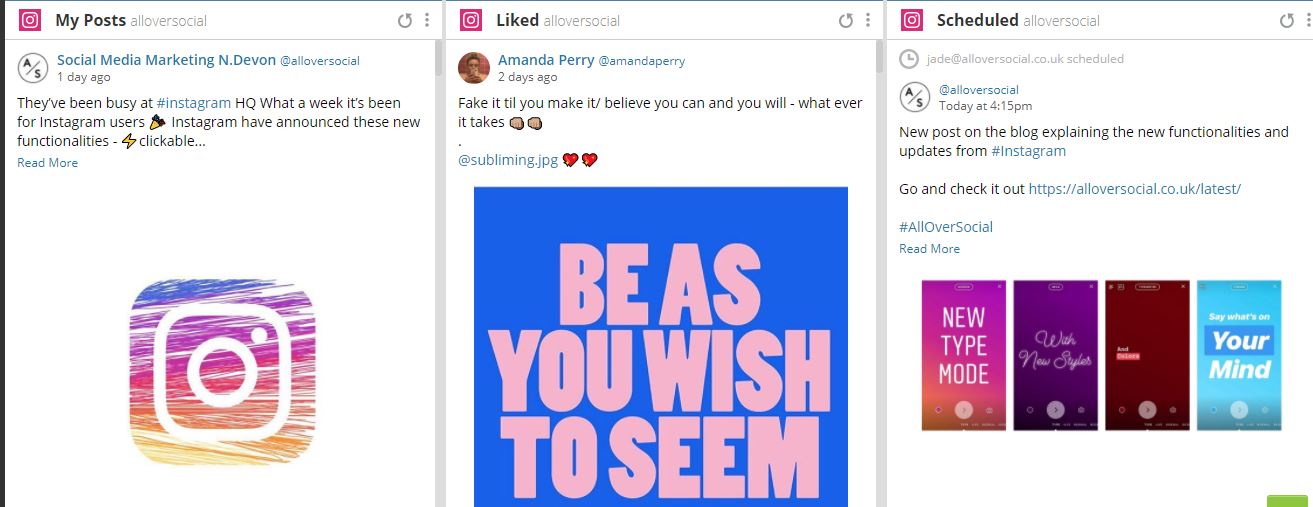The height and width of the screenshot is (507, 1313).
Task: Refresh the My Posts stream
Action: pos(405,20)
